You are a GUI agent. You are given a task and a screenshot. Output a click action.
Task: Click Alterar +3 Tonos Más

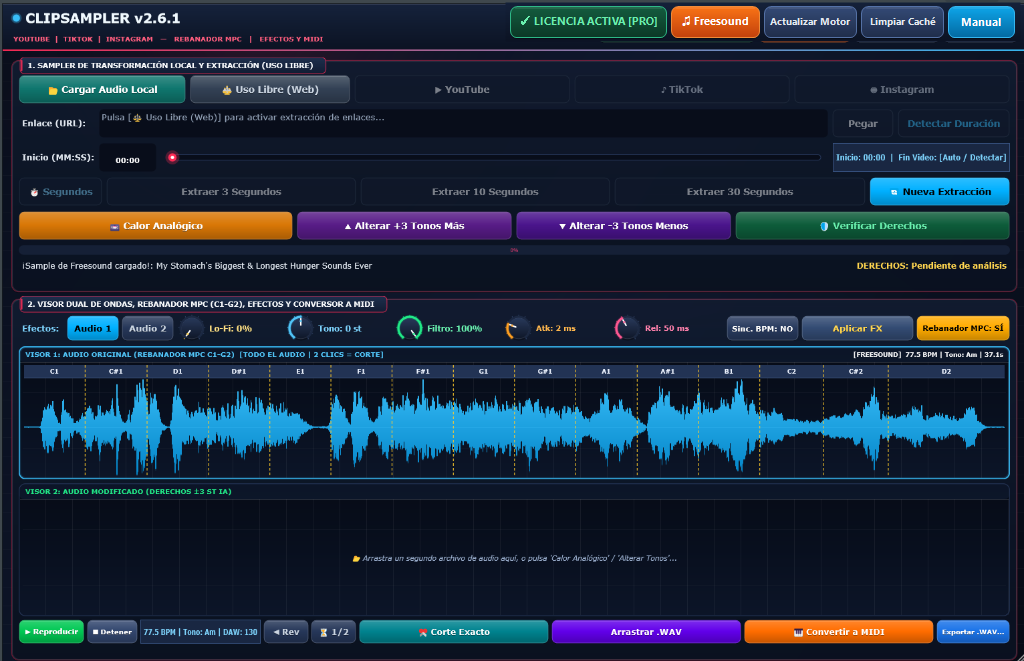[404, 225]
